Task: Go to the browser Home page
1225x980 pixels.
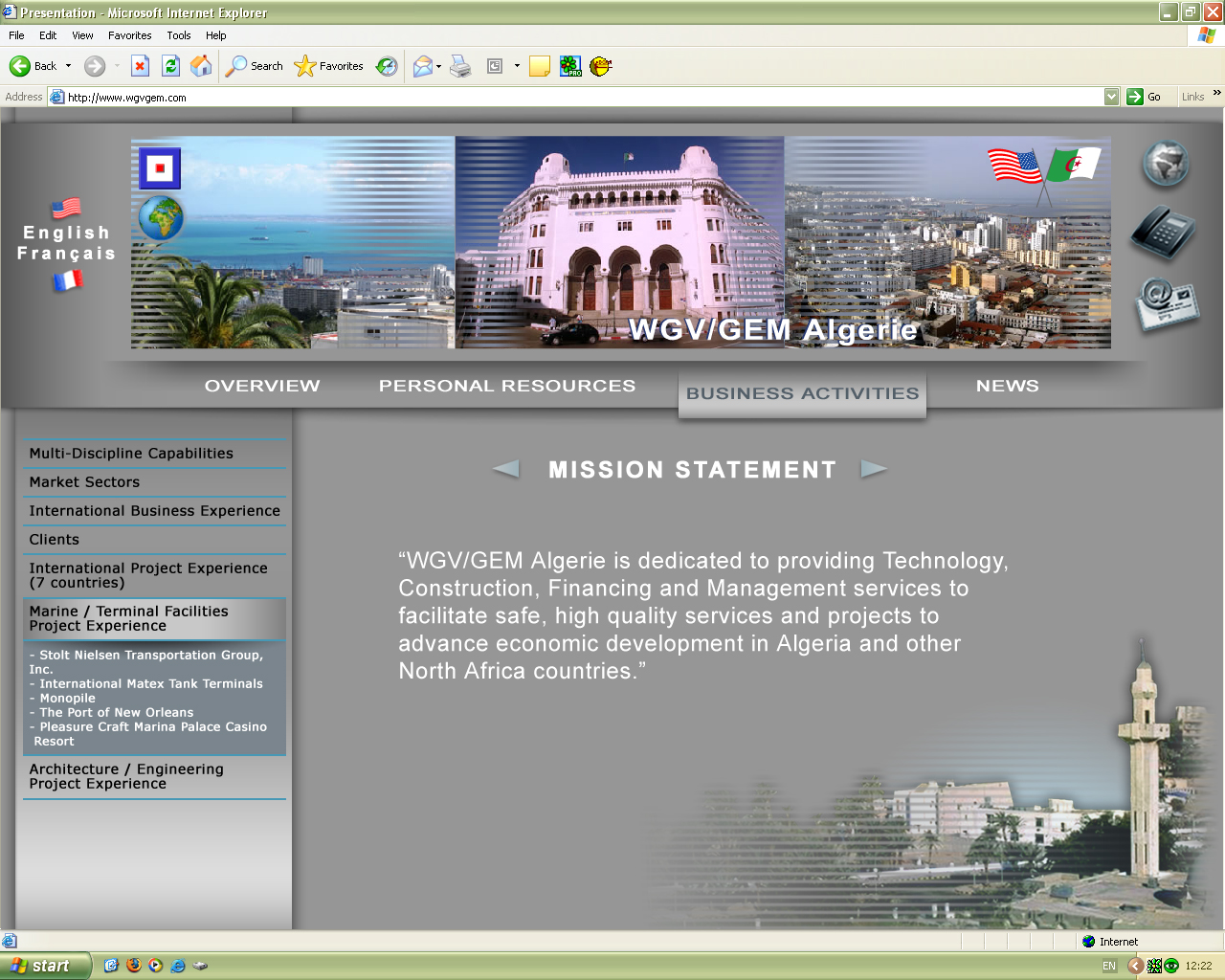Action: (x=201, y=66)
